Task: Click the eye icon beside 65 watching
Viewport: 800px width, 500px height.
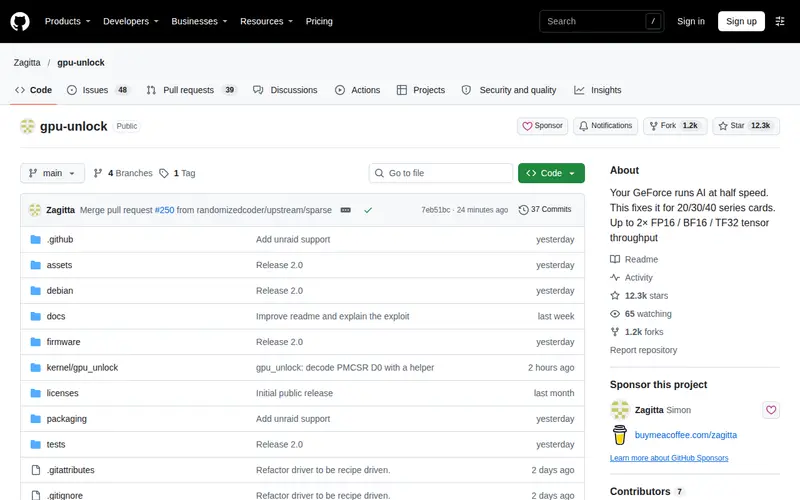Action: tap(615, 314)
